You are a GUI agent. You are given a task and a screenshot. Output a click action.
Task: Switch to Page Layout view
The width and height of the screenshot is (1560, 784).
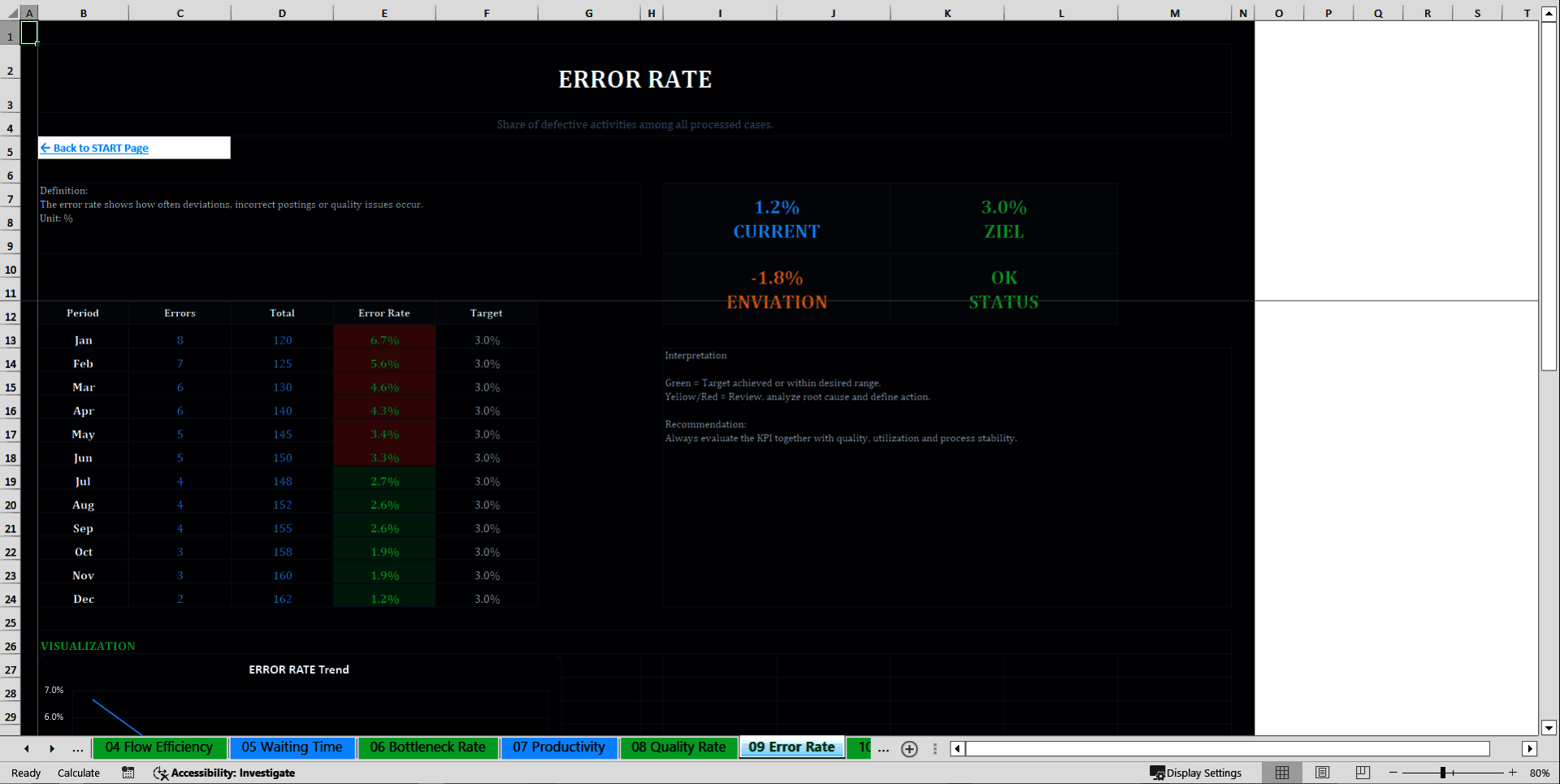1323,773
